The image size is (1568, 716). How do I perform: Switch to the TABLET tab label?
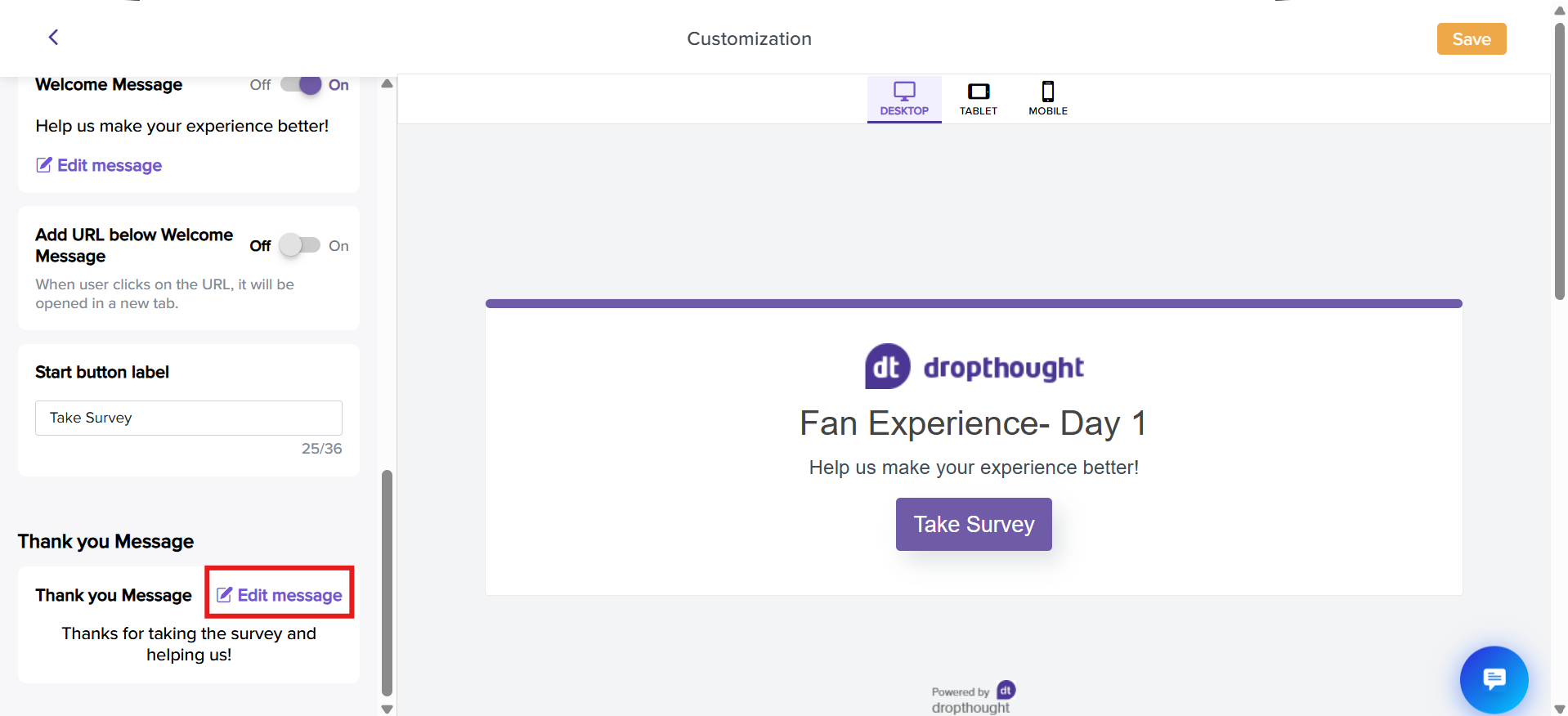click(979, 111)
